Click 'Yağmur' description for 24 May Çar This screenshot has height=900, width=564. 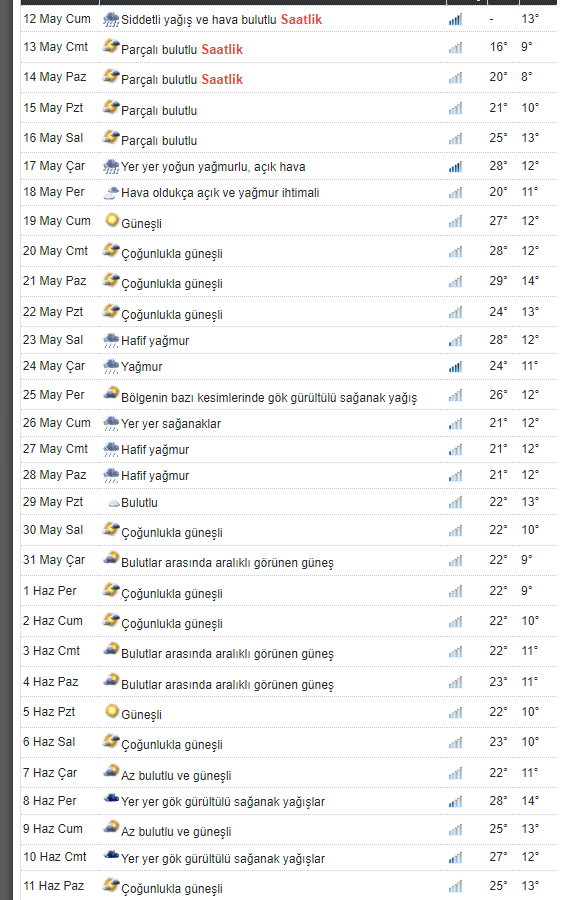coord(142,367)
